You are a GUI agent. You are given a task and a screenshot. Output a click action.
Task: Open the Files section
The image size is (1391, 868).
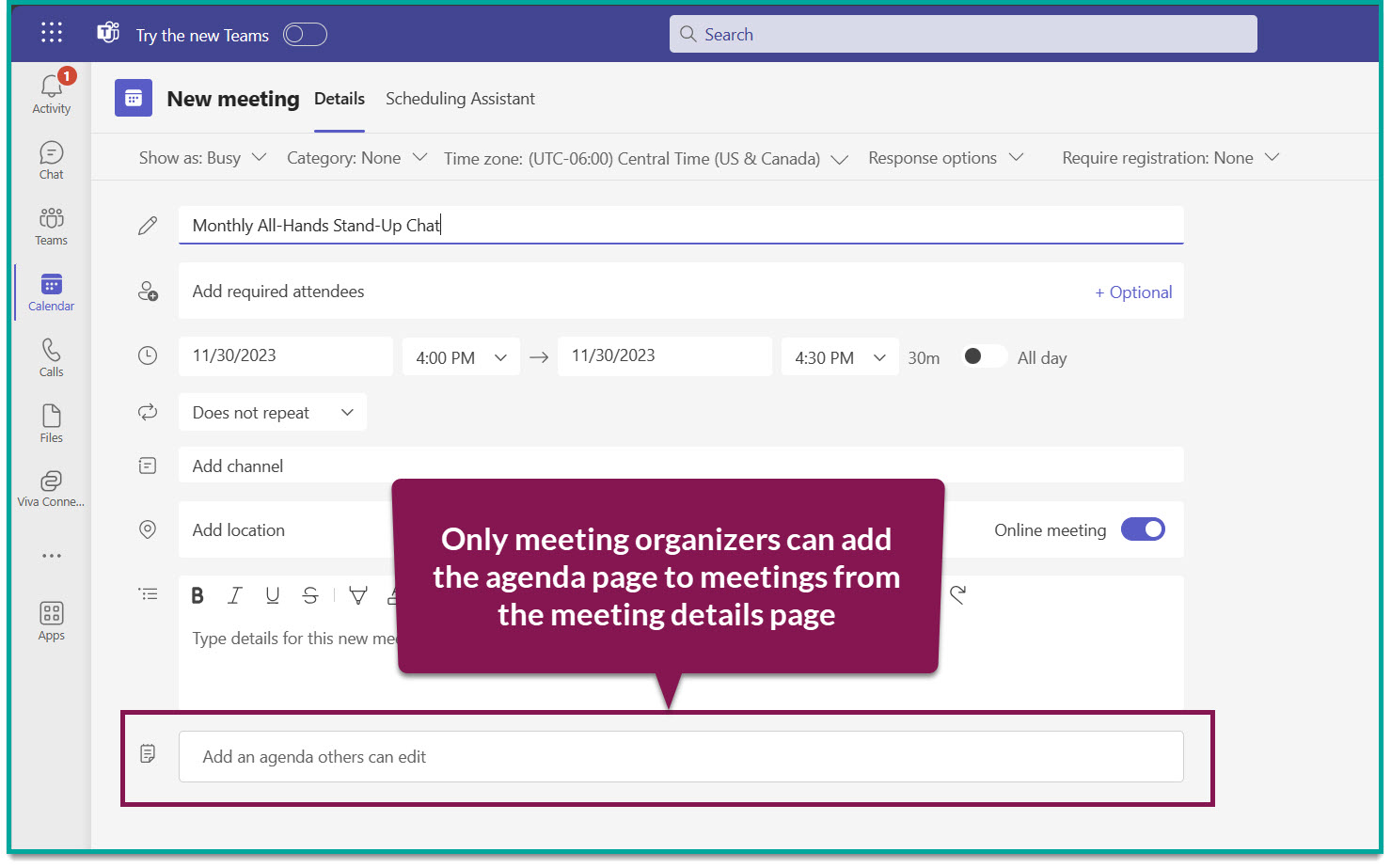[x=51, y=422]
